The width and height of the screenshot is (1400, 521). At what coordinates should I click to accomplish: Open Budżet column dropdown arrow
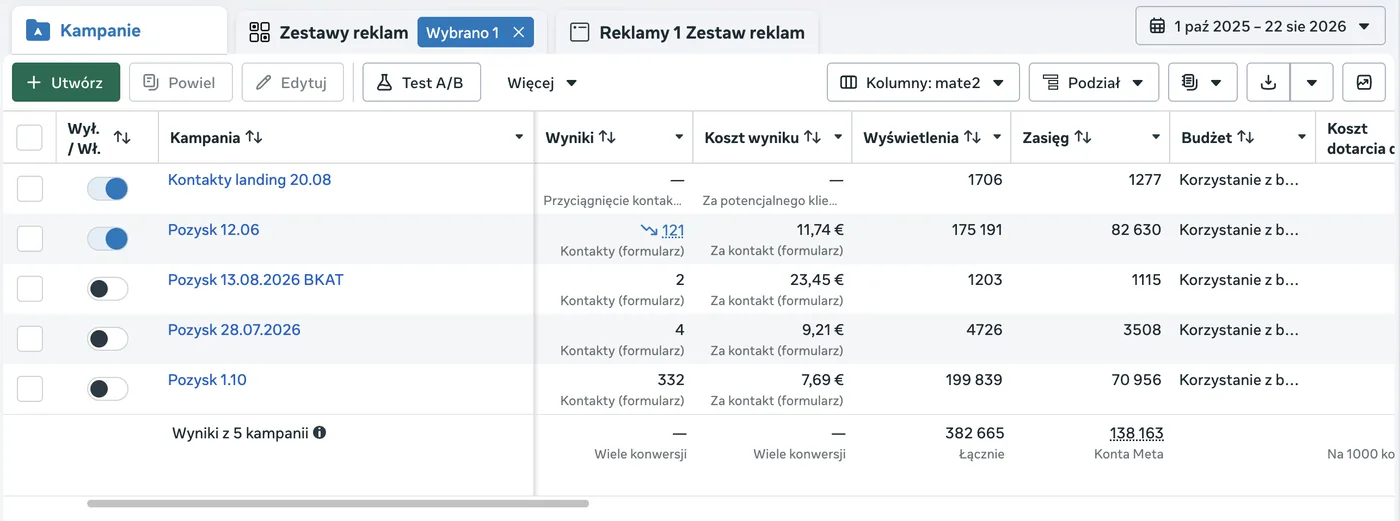click(x=1302, y=137)
